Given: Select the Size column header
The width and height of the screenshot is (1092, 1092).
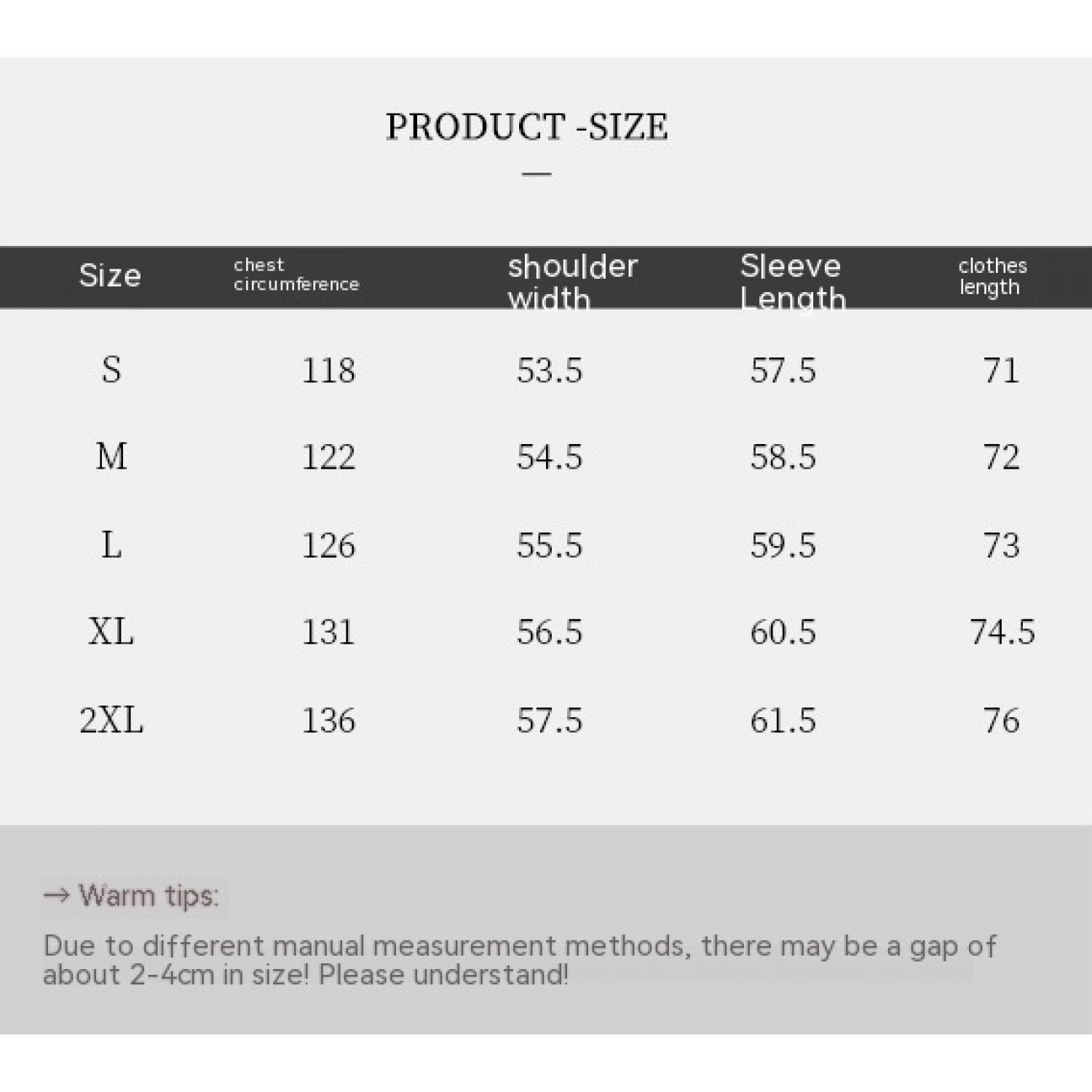Looking at the screenshot, I should (x=110, y=276).
